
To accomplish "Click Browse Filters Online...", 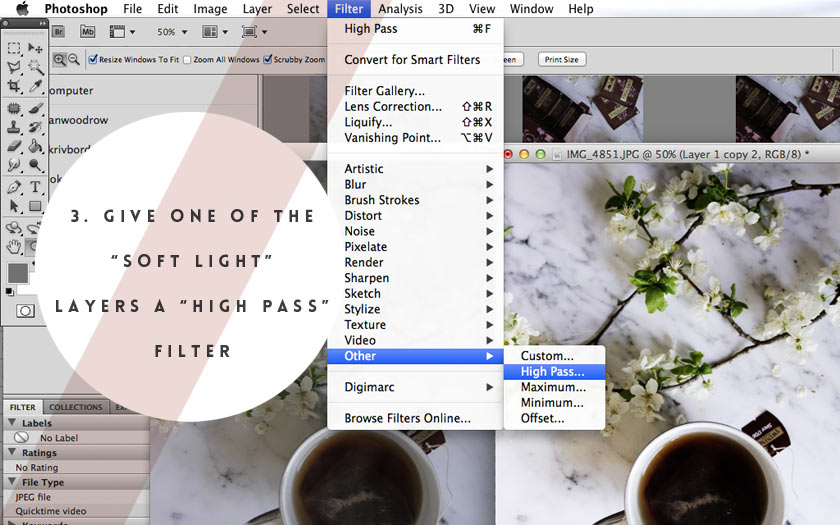I will [x=415, y=418].
